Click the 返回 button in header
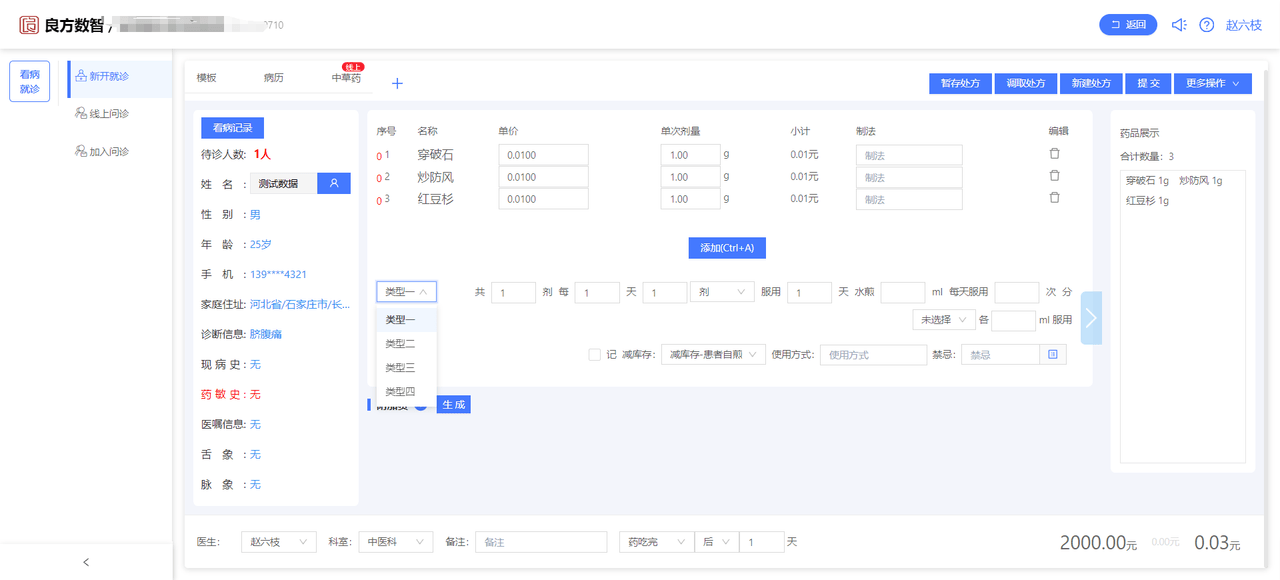The height and width of the screenshot is (580, 1280). (x=1128, y=25)
